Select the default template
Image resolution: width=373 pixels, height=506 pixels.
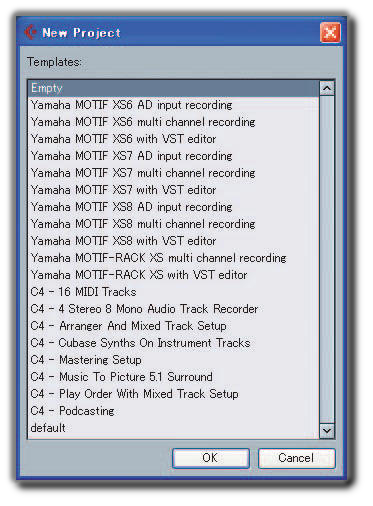[x=173, y=428]
